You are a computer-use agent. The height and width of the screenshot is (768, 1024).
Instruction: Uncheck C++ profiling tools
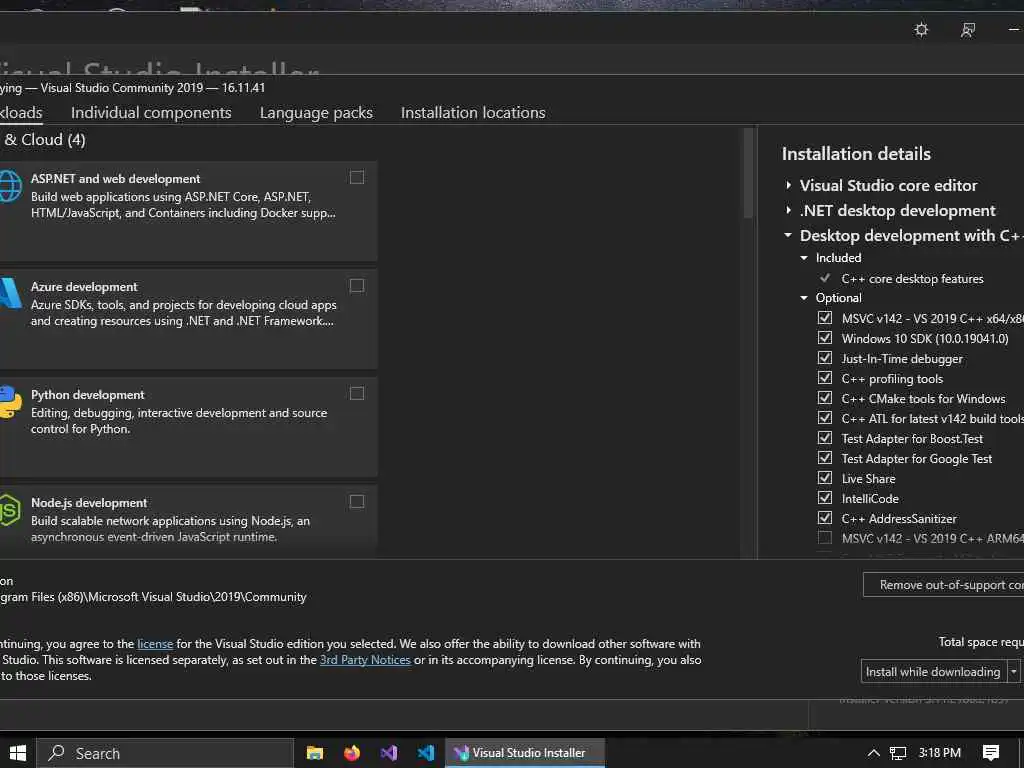click(825, 377)
